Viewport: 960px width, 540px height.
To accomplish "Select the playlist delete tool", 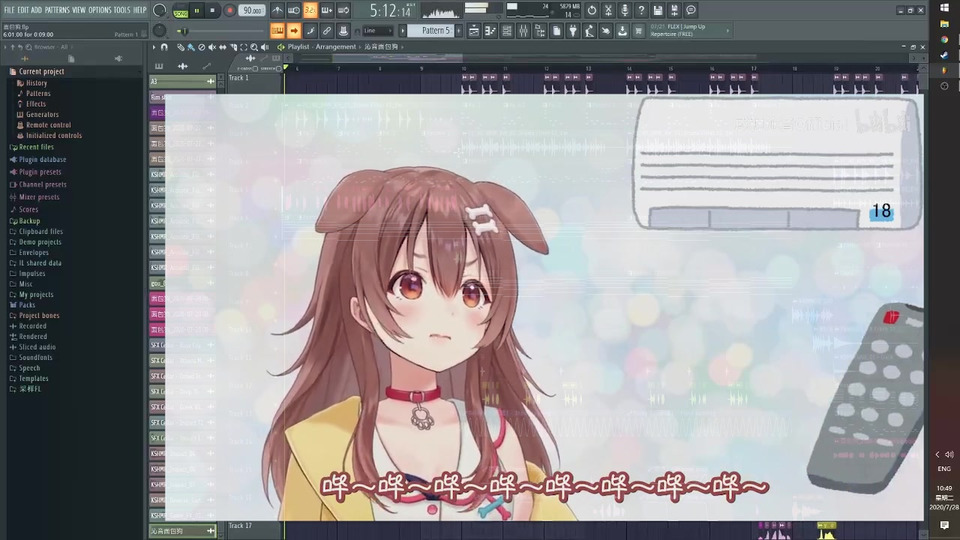I will coord(201,47).
